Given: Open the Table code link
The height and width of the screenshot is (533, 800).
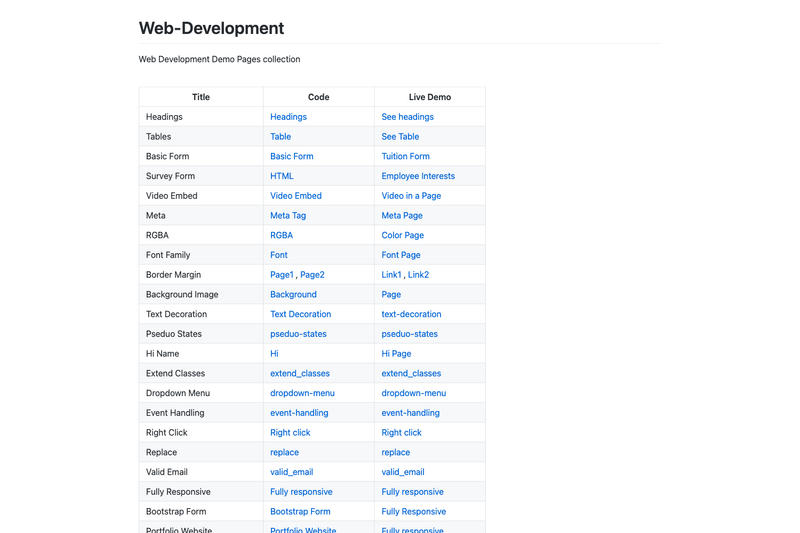Looking at the screenshot, I should click(280, 137).
